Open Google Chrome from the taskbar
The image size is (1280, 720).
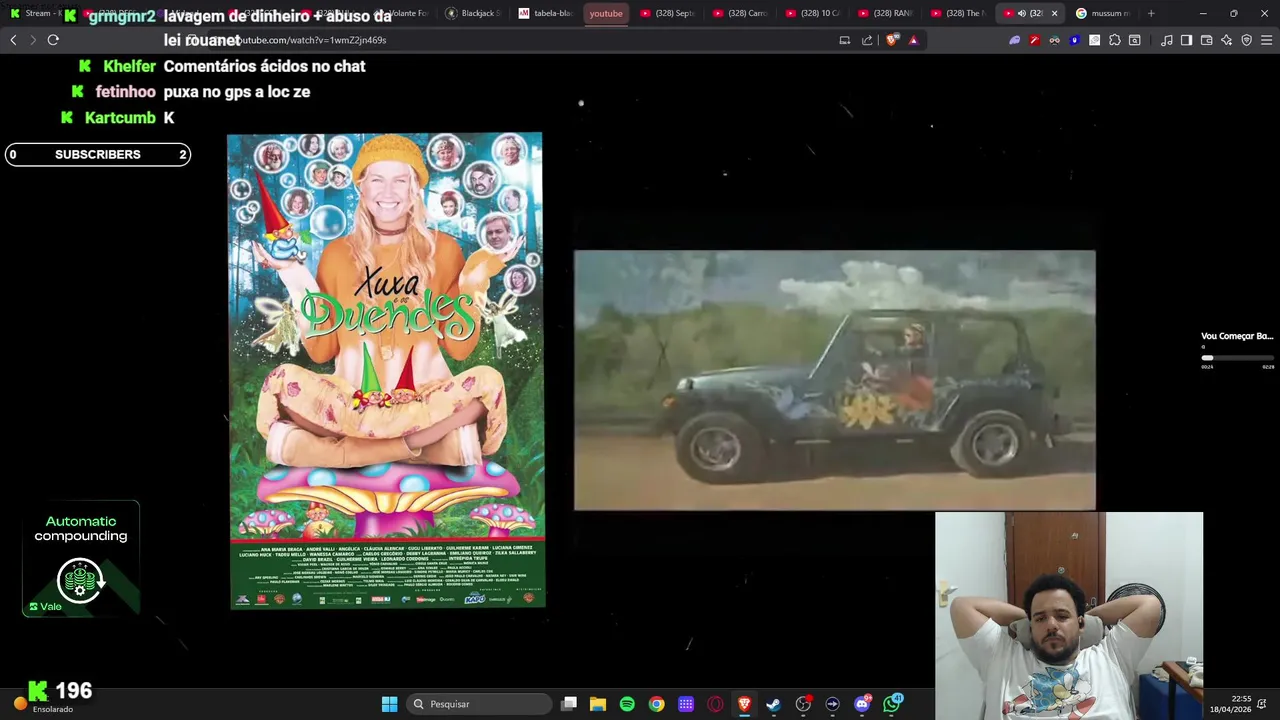tap(656, 704)
